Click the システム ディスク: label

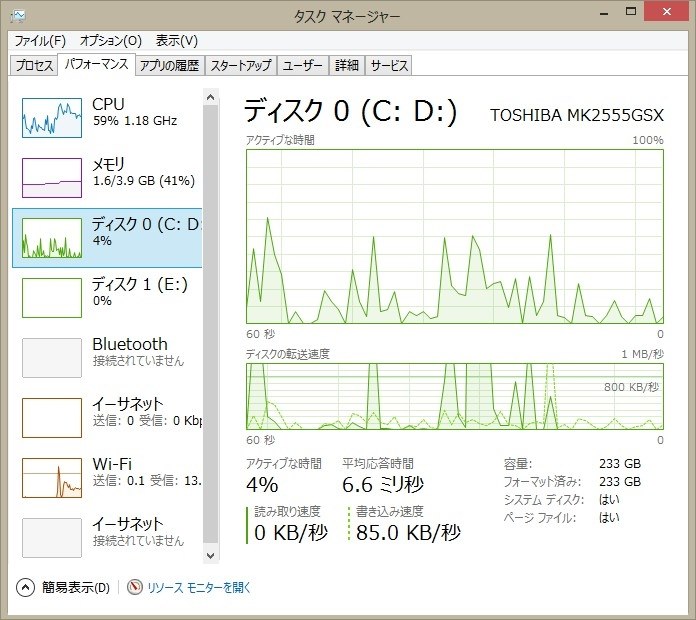[x=544, y=500]
